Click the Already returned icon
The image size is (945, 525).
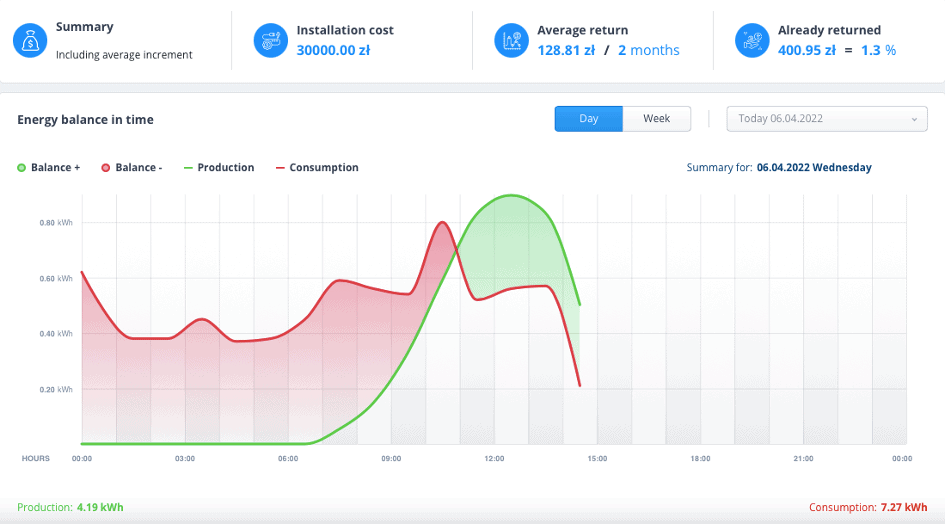(x=752, y=41)
